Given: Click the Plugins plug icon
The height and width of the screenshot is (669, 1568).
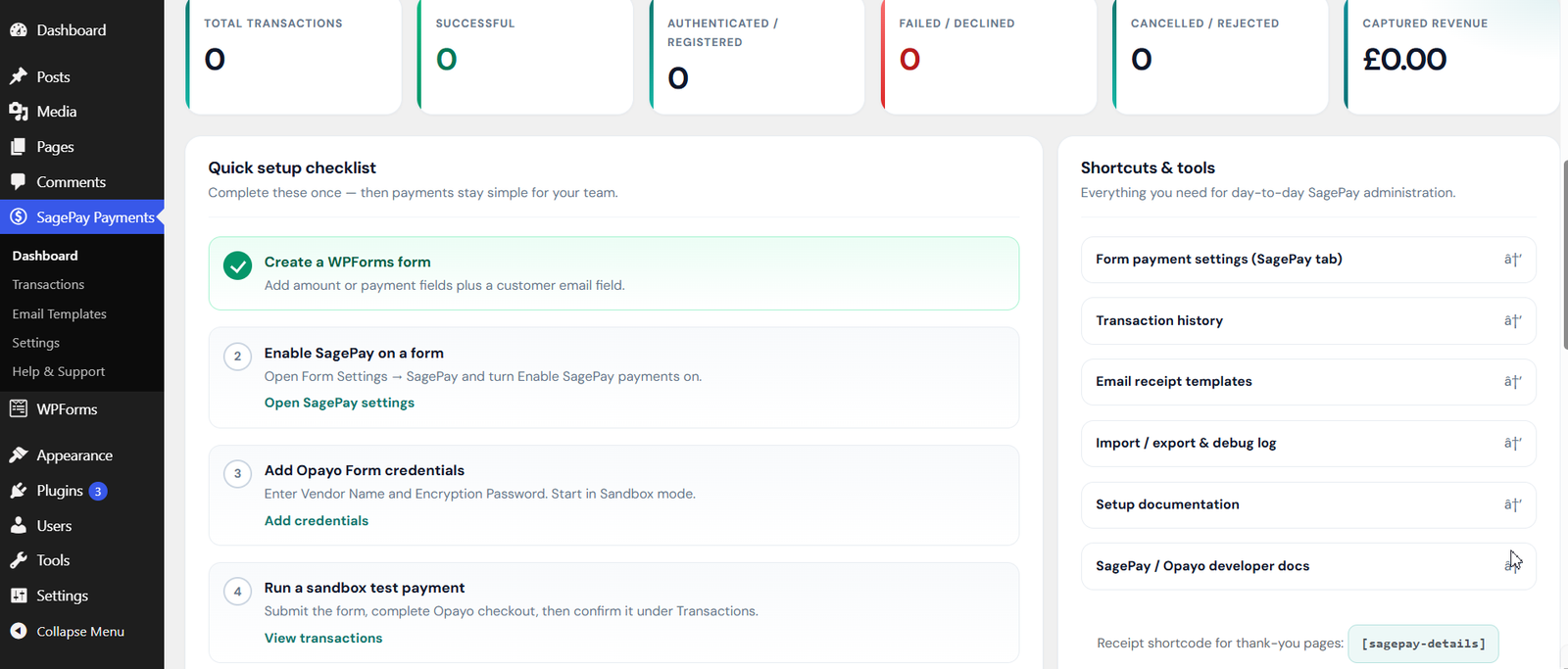Looking at the screenshot, I should pyautogui.click(x=19, y=491).
